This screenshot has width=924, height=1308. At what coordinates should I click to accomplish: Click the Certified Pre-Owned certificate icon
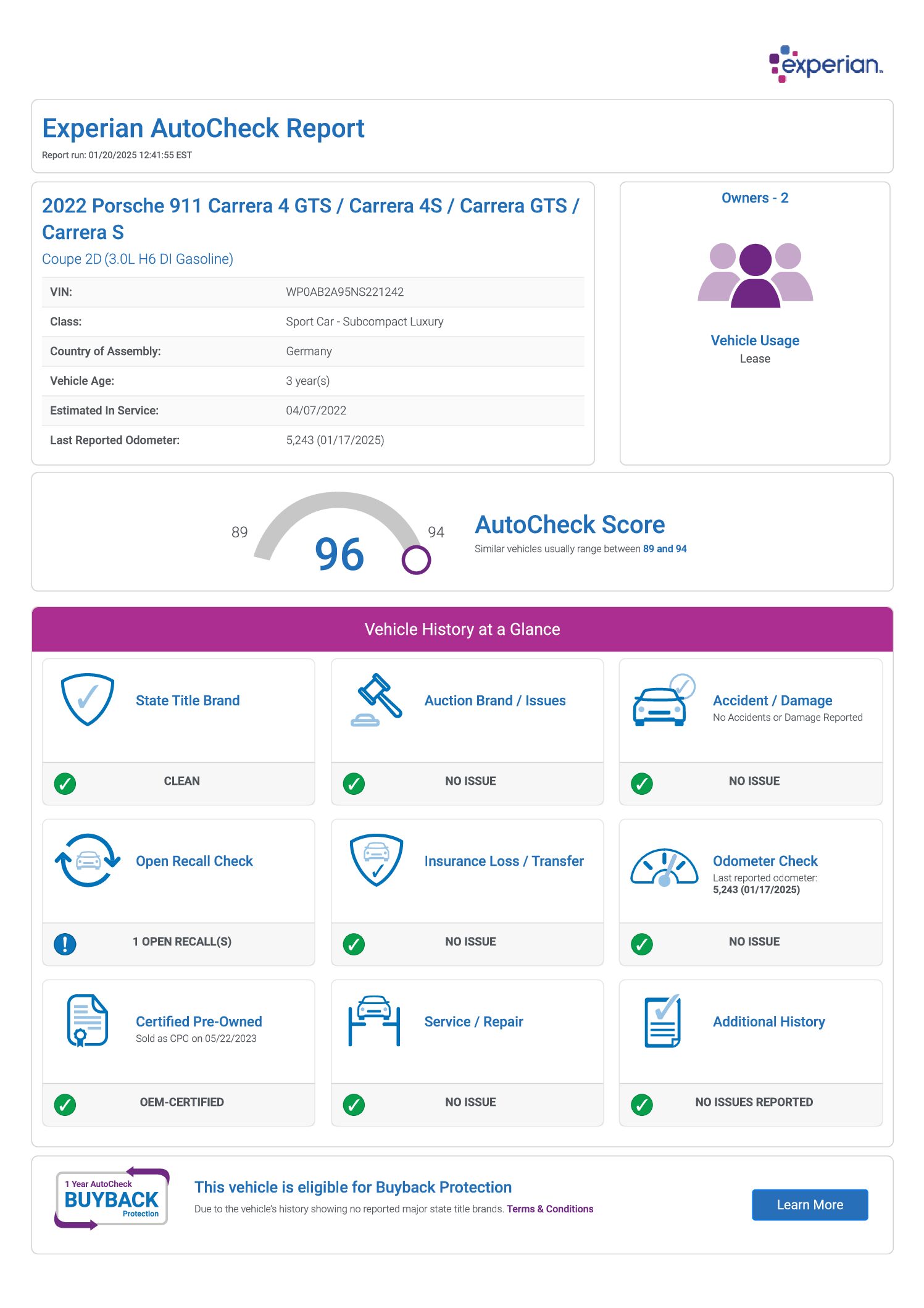87,1021
